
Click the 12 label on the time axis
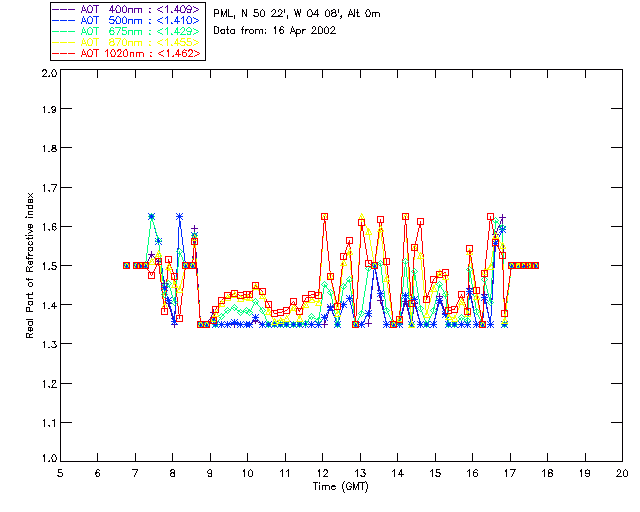coord(322,473)
